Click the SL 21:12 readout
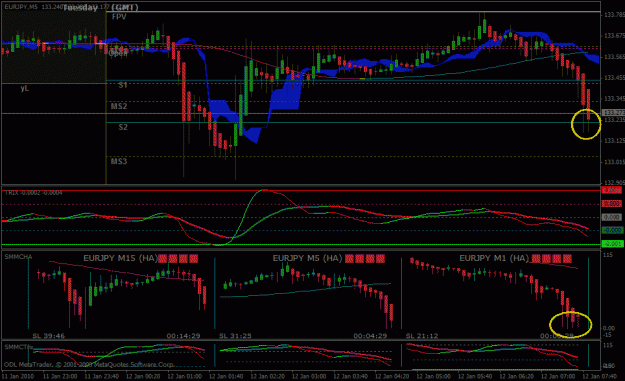The image size is (625, 381). (x=422, y=336)
